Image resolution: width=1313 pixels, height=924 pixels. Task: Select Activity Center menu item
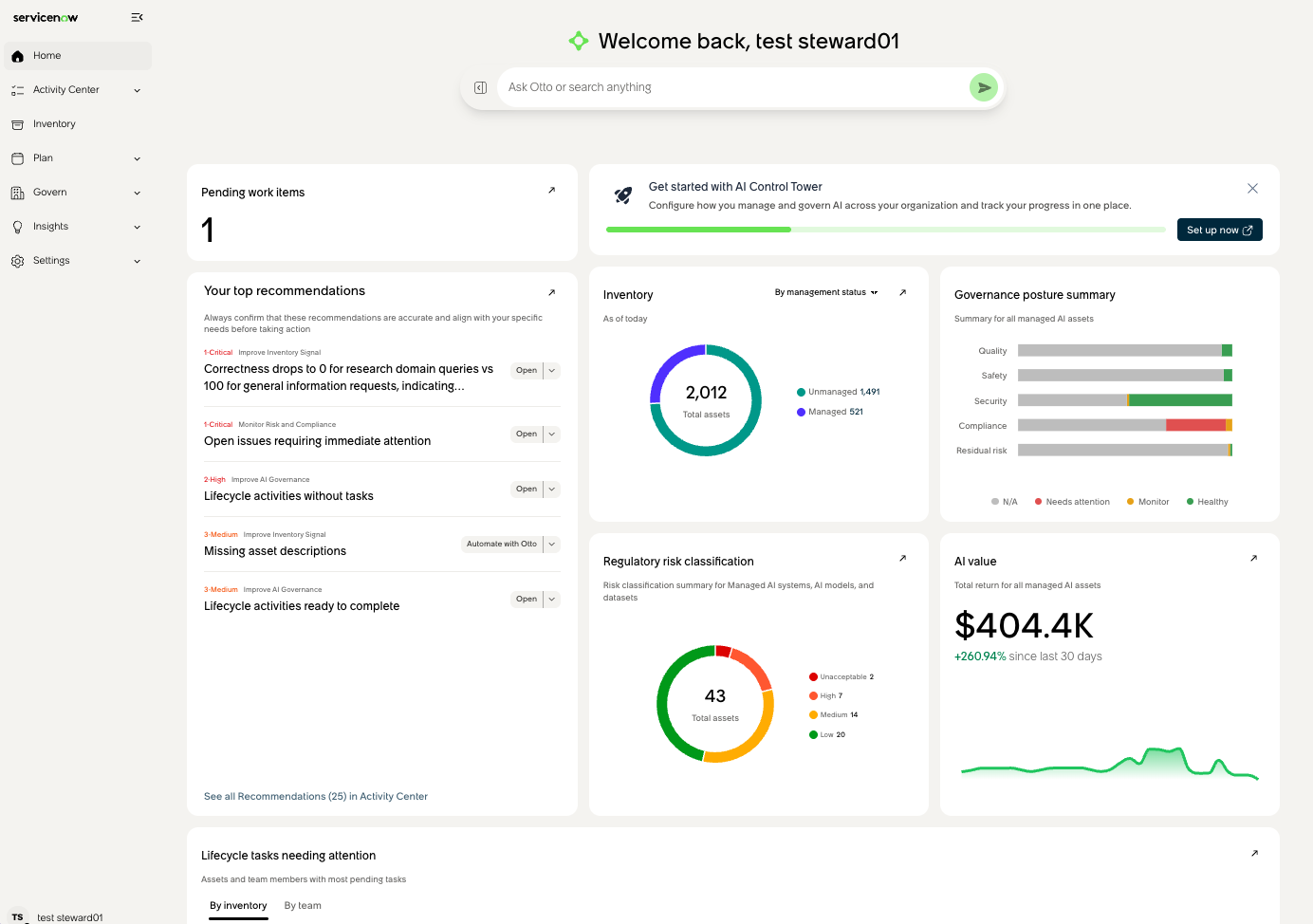[x=78, y=90]
